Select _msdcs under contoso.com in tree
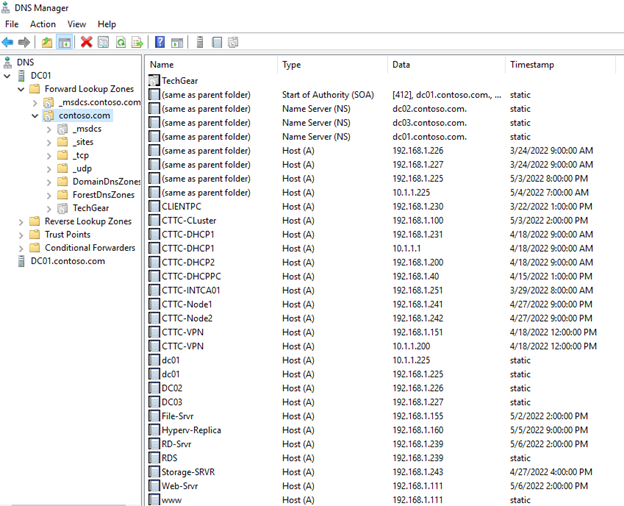The image size is (624, 506). click(x=87, y=129)
